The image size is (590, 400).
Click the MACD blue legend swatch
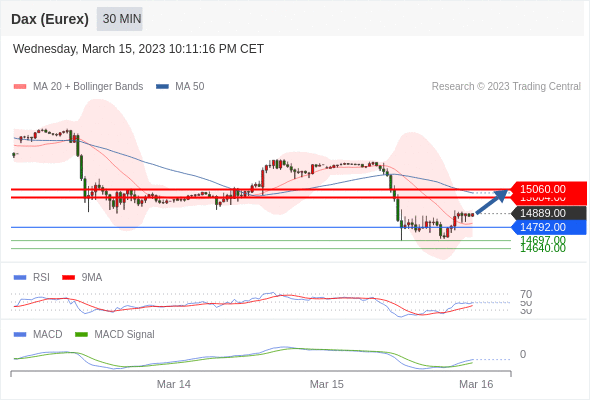pyautogui.click(x=20, y=335)
